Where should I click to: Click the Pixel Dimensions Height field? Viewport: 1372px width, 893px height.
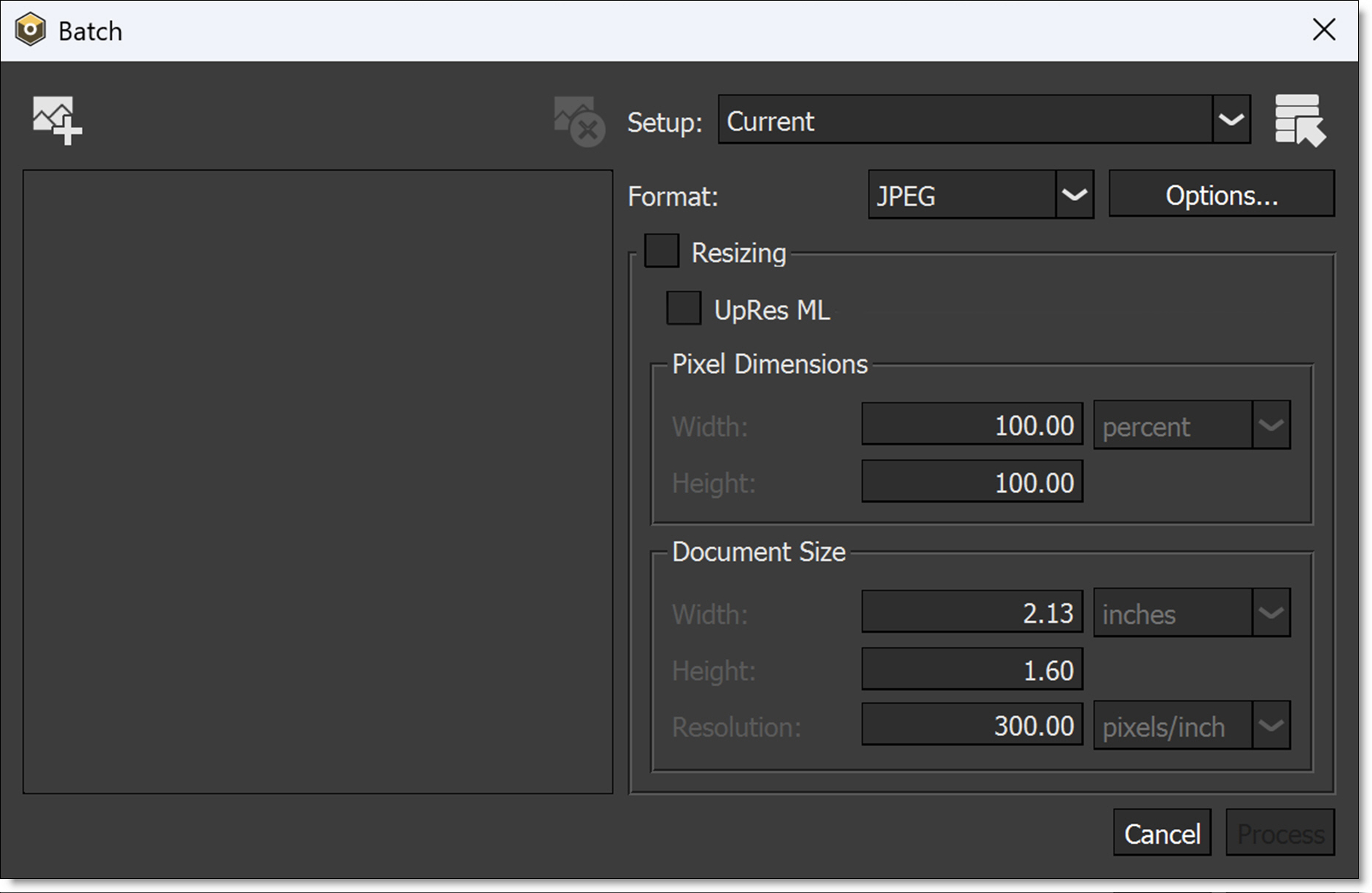pos(972,482)
